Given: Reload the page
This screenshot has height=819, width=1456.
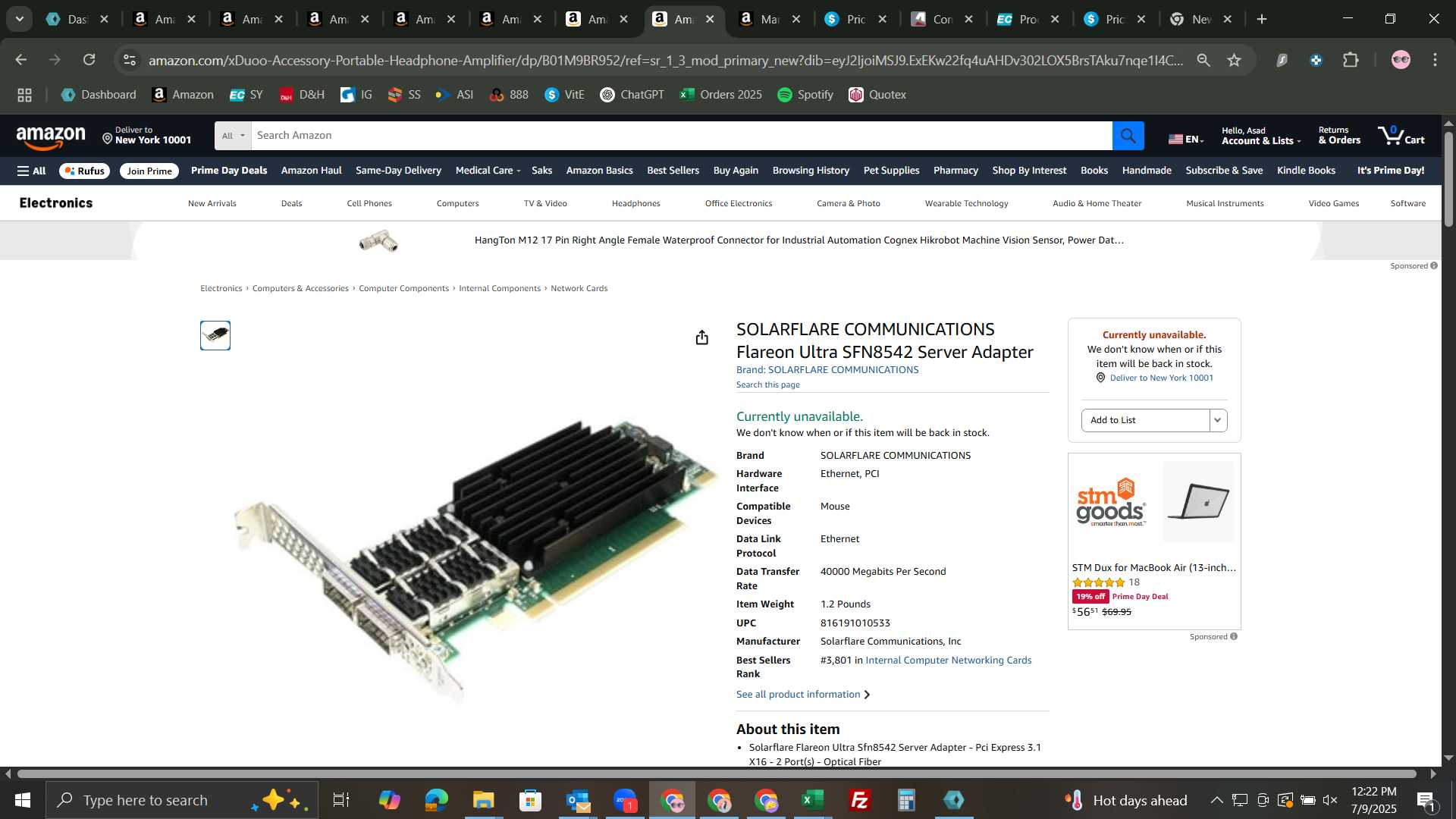Looking at the screenshot, I should tap(89, 60).
